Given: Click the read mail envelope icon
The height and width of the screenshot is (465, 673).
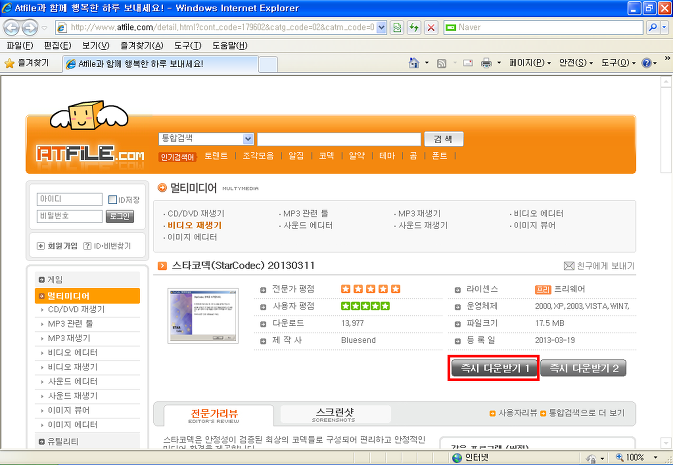Looking at the screenshot, I should 468,63.
